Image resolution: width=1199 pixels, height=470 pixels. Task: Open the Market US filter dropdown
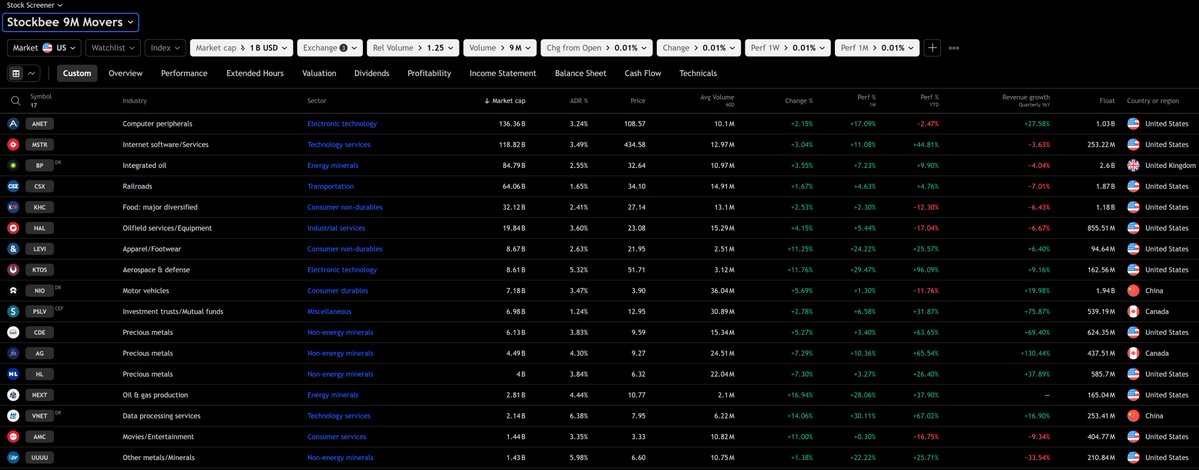44,47
